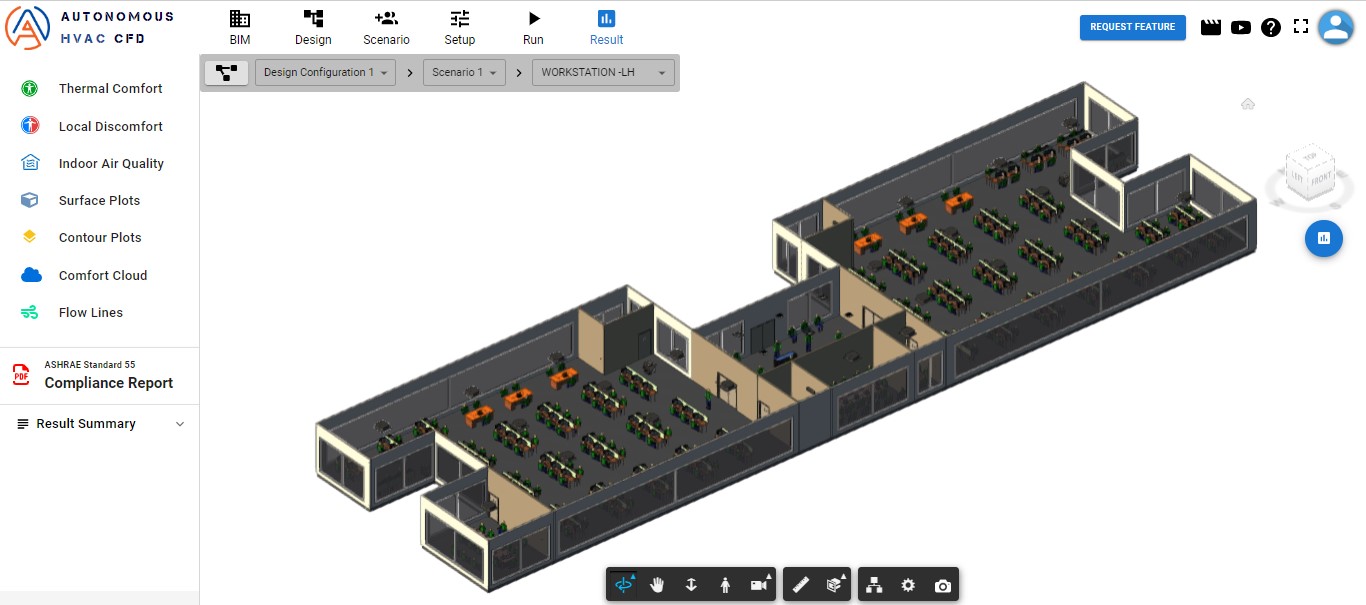
Task: Select the pan hand tool
Action: 657,584
